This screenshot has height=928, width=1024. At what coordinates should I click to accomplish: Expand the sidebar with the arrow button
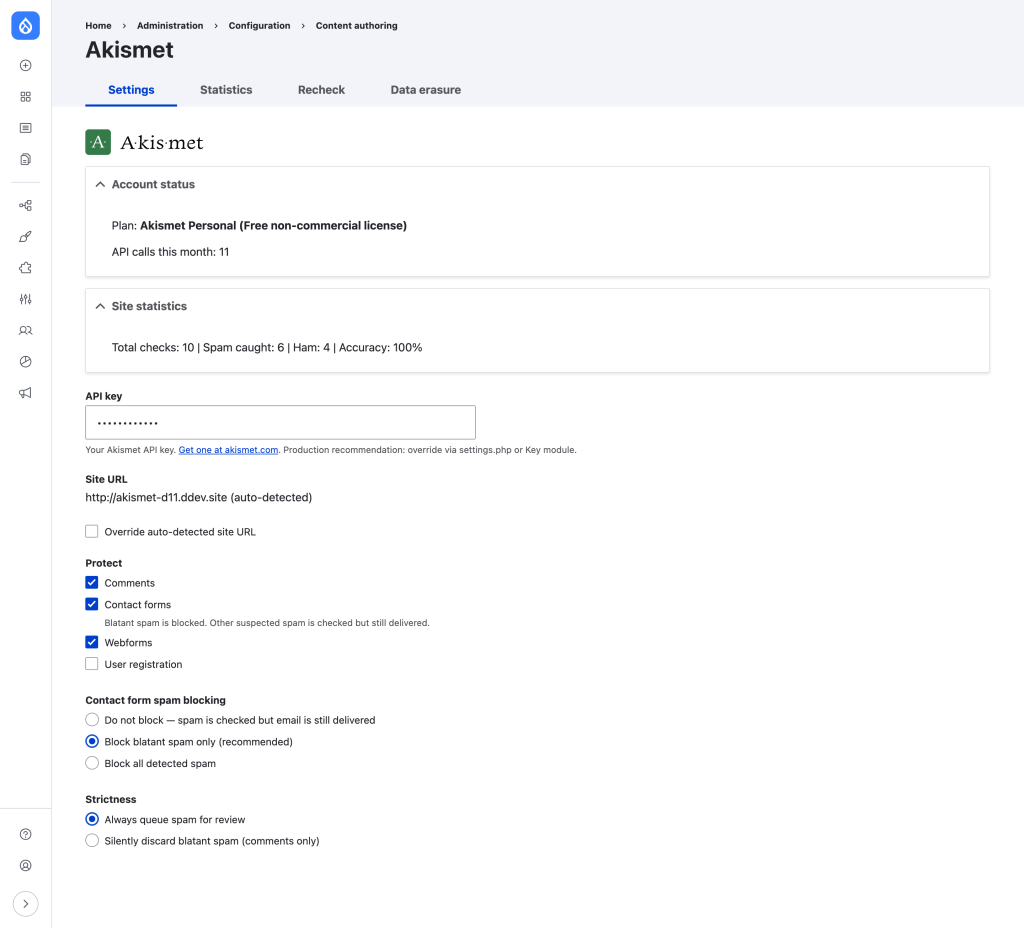point(25,904)
